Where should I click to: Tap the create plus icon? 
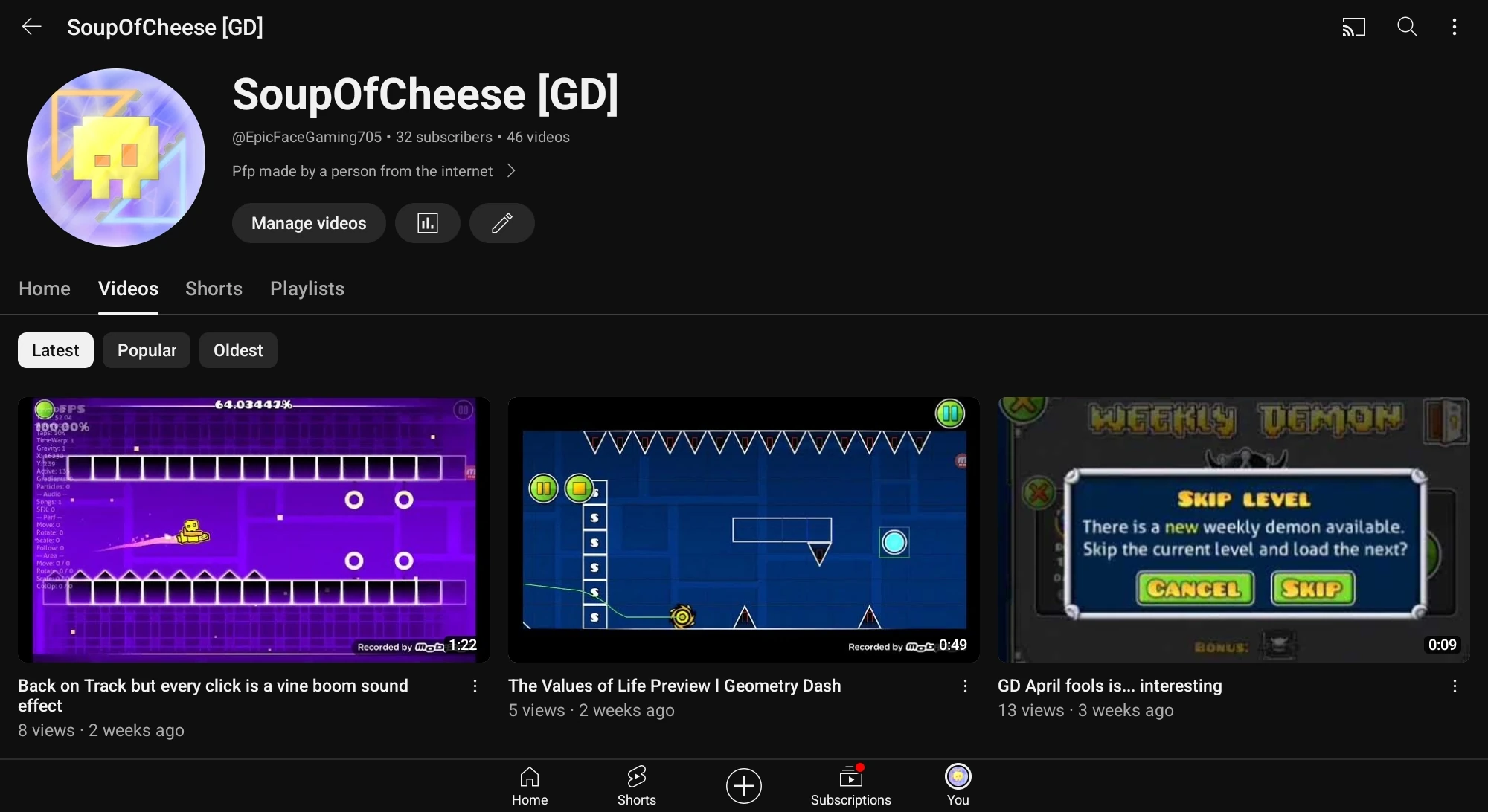click(743, 786)
